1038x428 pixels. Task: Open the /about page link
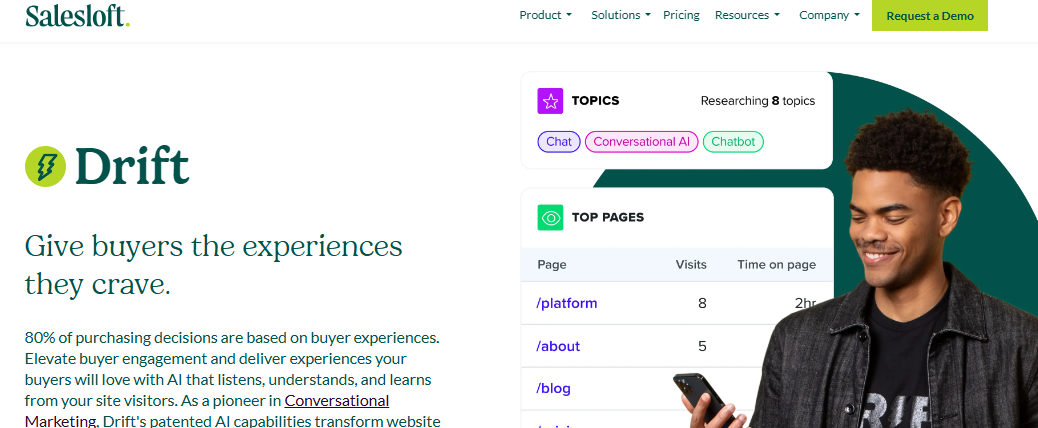tap(558, 346)
